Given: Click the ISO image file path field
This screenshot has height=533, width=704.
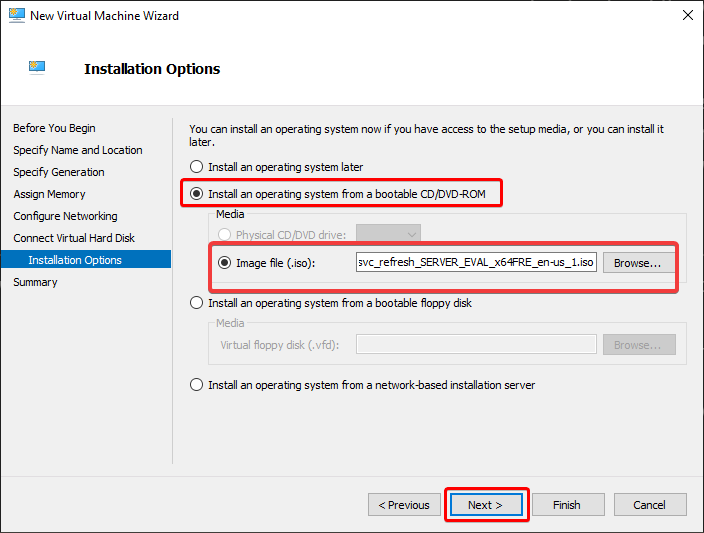Looking at the screenshot, I should pyautogui.click(x=476, y=262).
